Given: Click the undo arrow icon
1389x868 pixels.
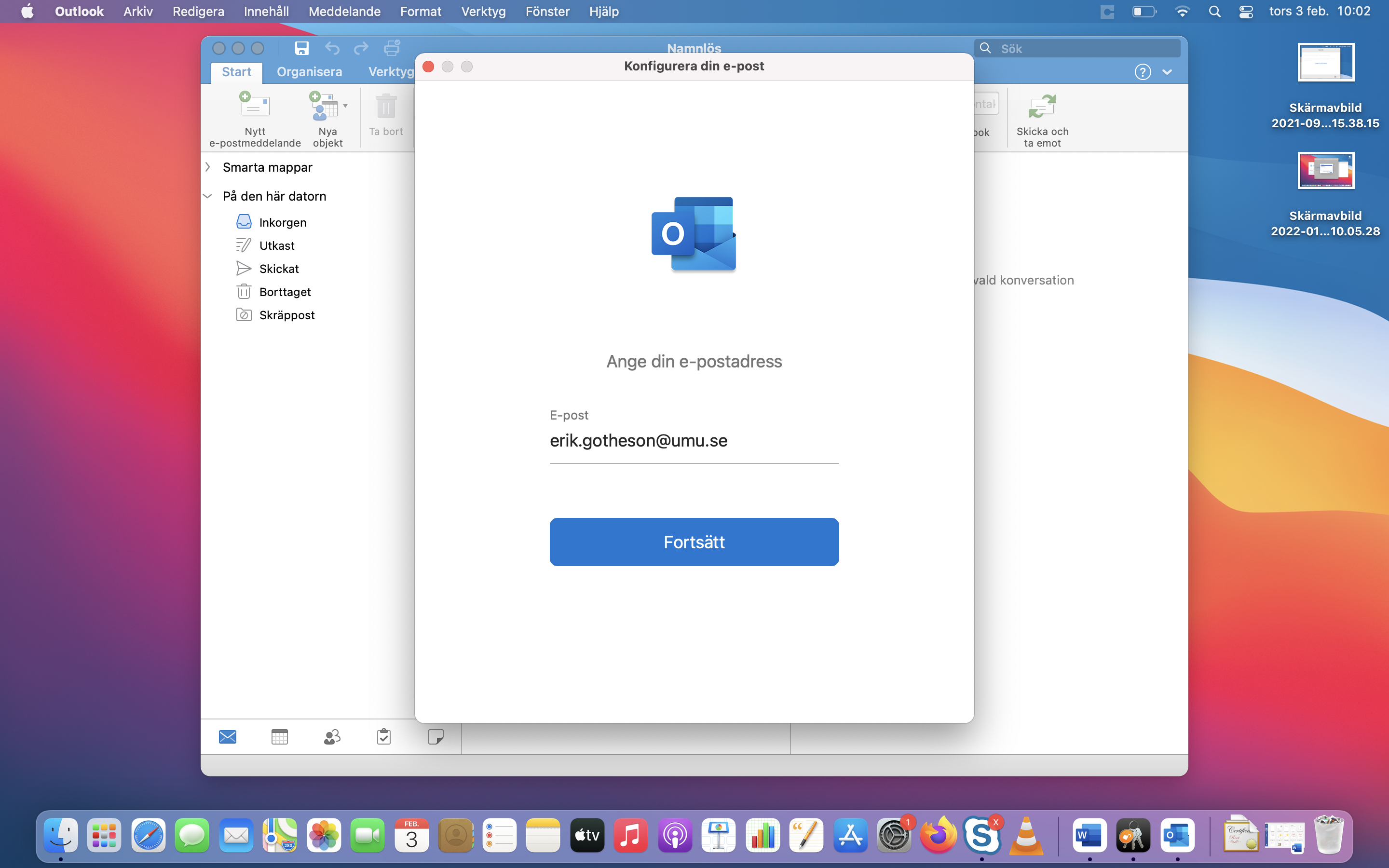Looking at the screenshot, I should [332, 48].
